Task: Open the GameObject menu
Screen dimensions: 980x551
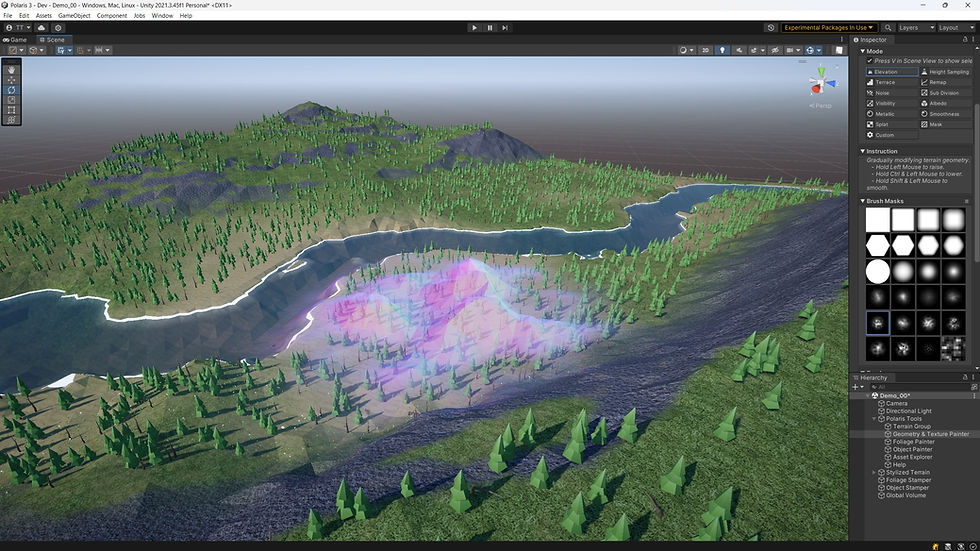Action: pos(74,16)
